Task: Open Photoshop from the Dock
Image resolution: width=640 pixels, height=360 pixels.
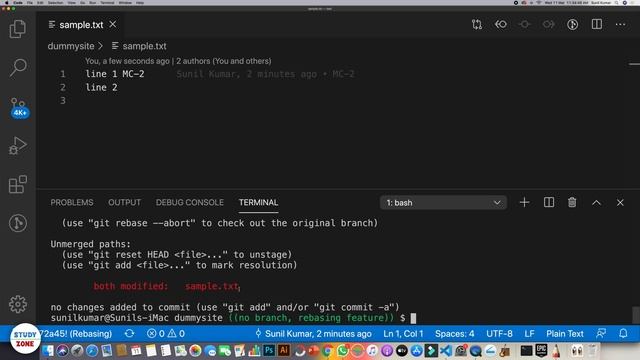Action: coord(269,350)
